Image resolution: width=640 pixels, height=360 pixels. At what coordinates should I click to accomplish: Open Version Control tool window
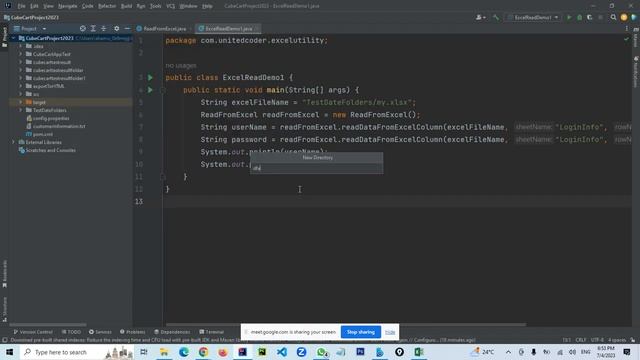(33, 332)
